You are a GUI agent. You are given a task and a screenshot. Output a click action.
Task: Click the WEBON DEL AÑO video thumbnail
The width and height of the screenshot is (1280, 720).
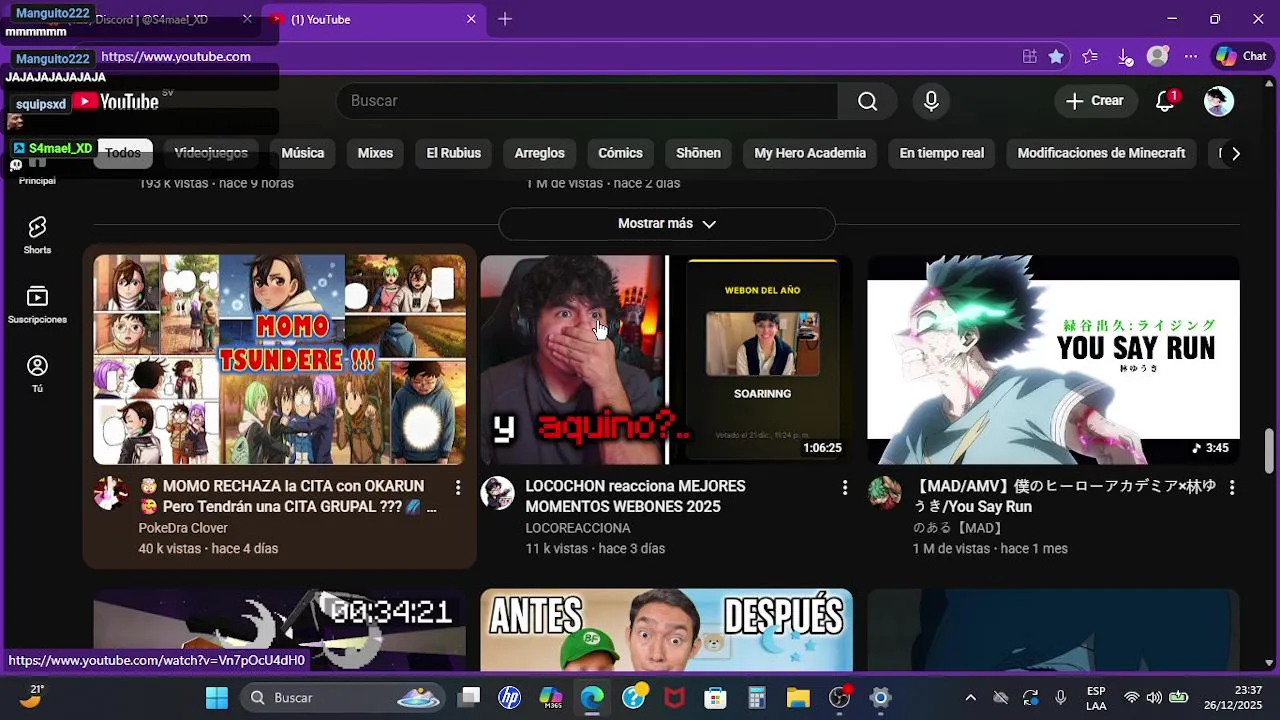click(x=666, y=360)
